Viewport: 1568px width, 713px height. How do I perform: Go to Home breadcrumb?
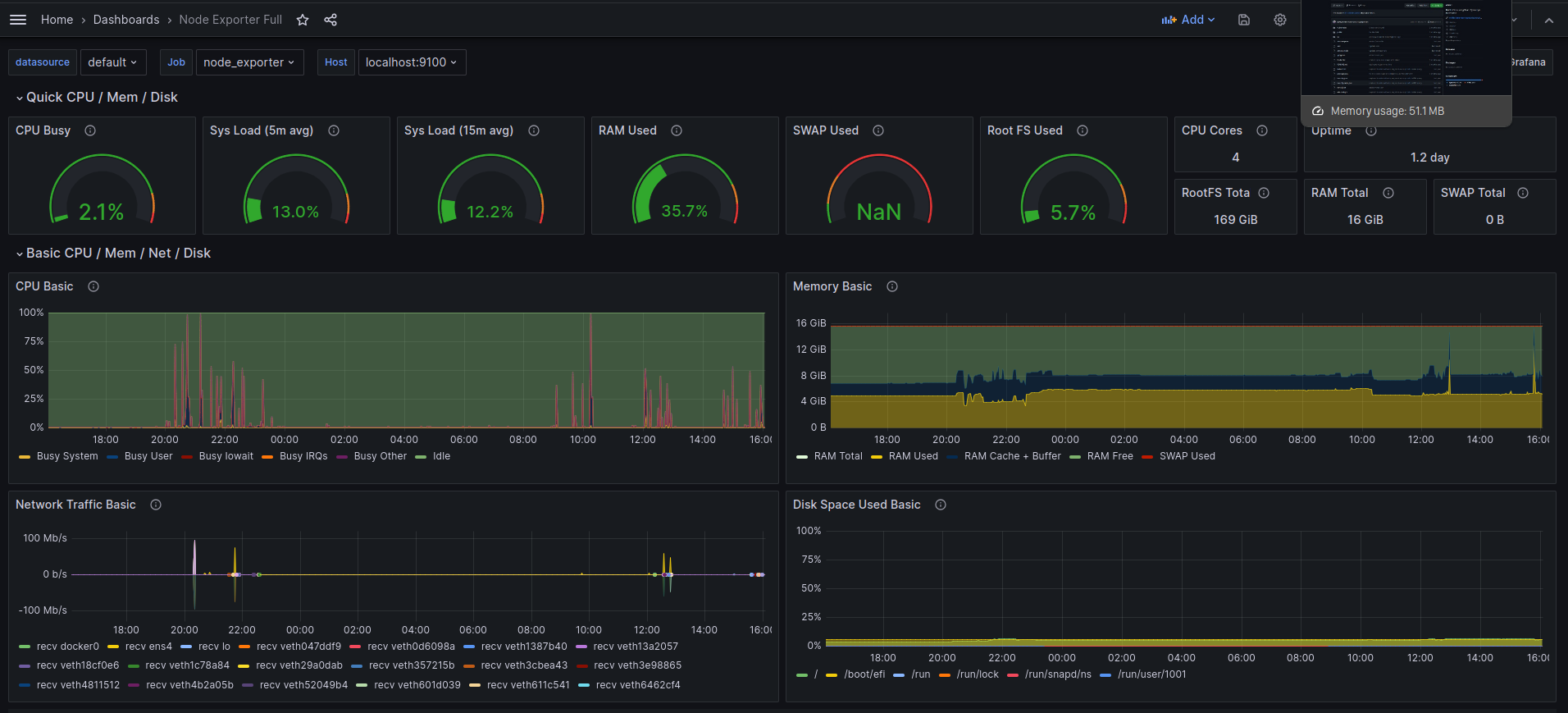coord(57,20)
